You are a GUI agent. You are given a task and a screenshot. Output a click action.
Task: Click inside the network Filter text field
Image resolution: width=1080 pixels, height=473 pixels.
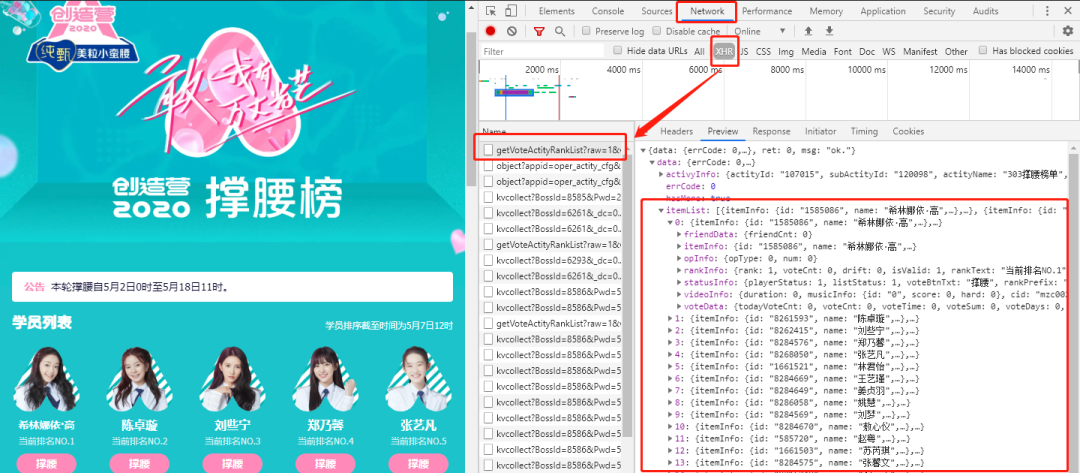pos(543,52)
